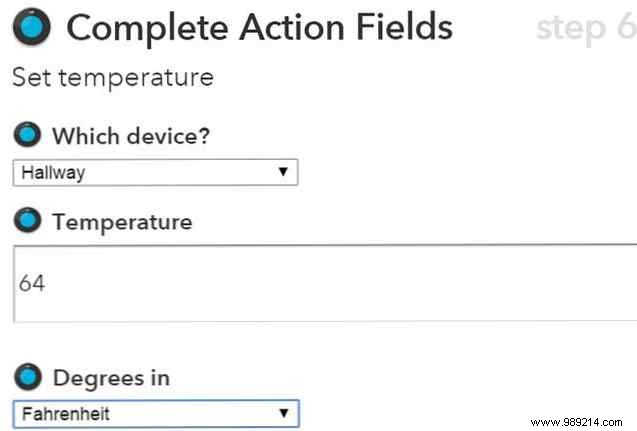Click the blue circle icon beside Degrees in
Image resolution: width=637 pixels, height=431 pixels.
(29, 376)
